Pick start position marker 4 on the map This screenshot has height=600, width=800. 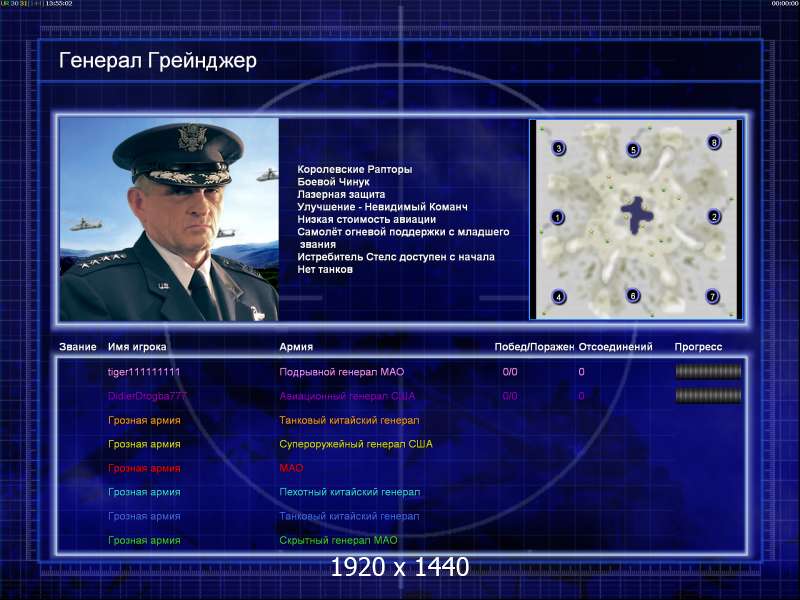tap(559, 296)
